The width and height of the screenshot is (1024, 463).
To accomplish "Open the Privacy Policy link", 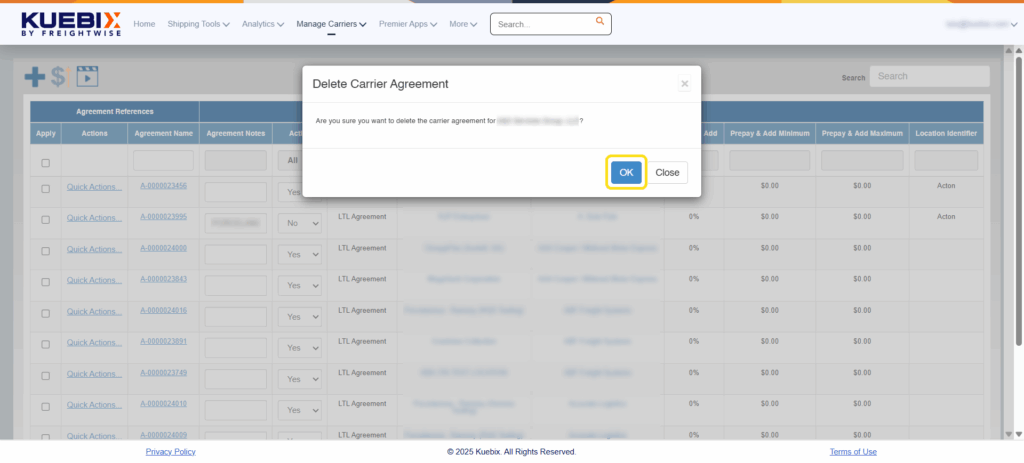I will tap(170, 452).
